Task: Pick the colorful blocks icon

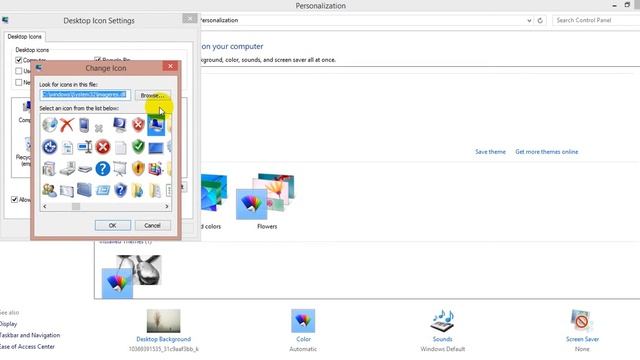Action: click(x=156, y=169)
